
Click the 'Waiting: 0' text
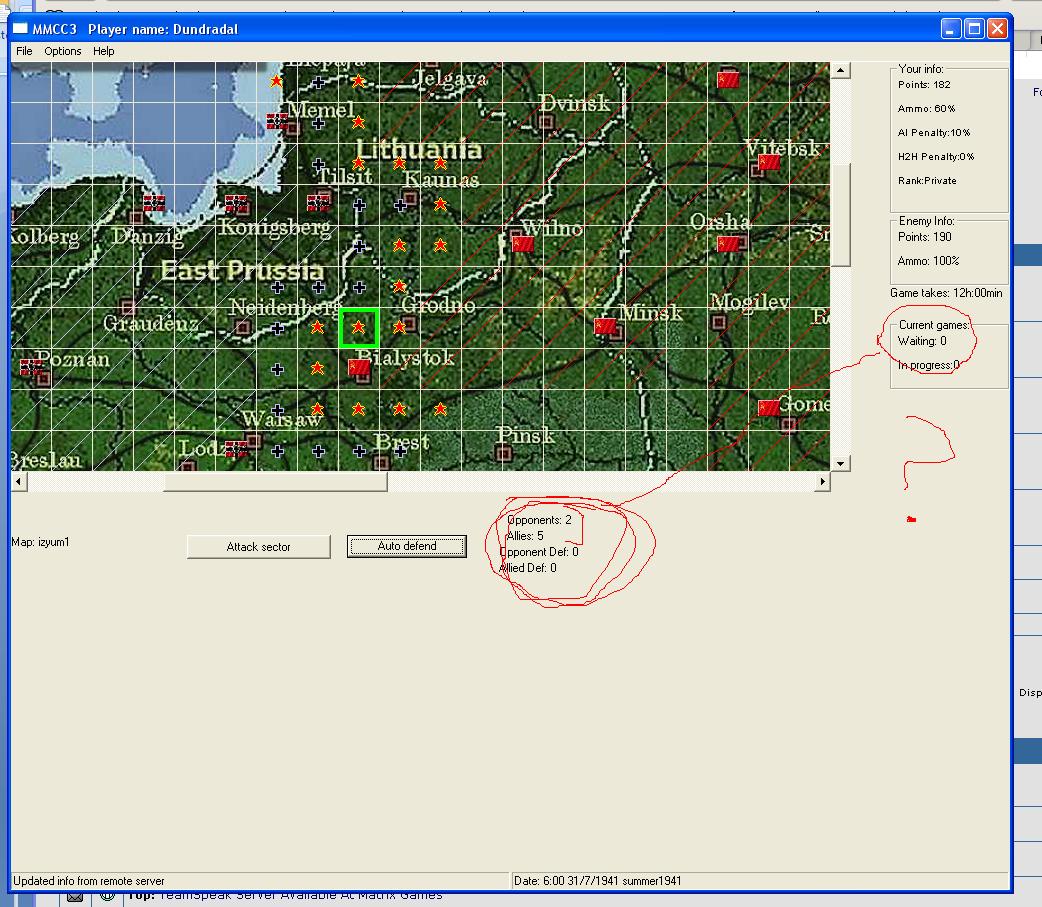click(922, 341)
